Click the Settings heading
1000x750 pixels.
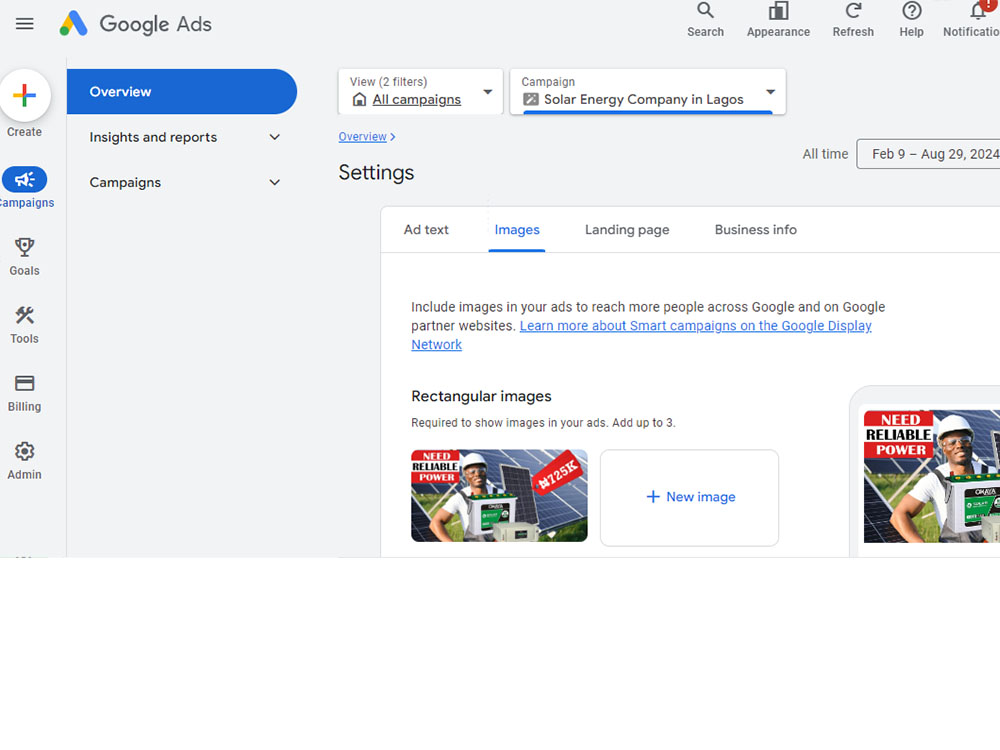click(376, 173)
